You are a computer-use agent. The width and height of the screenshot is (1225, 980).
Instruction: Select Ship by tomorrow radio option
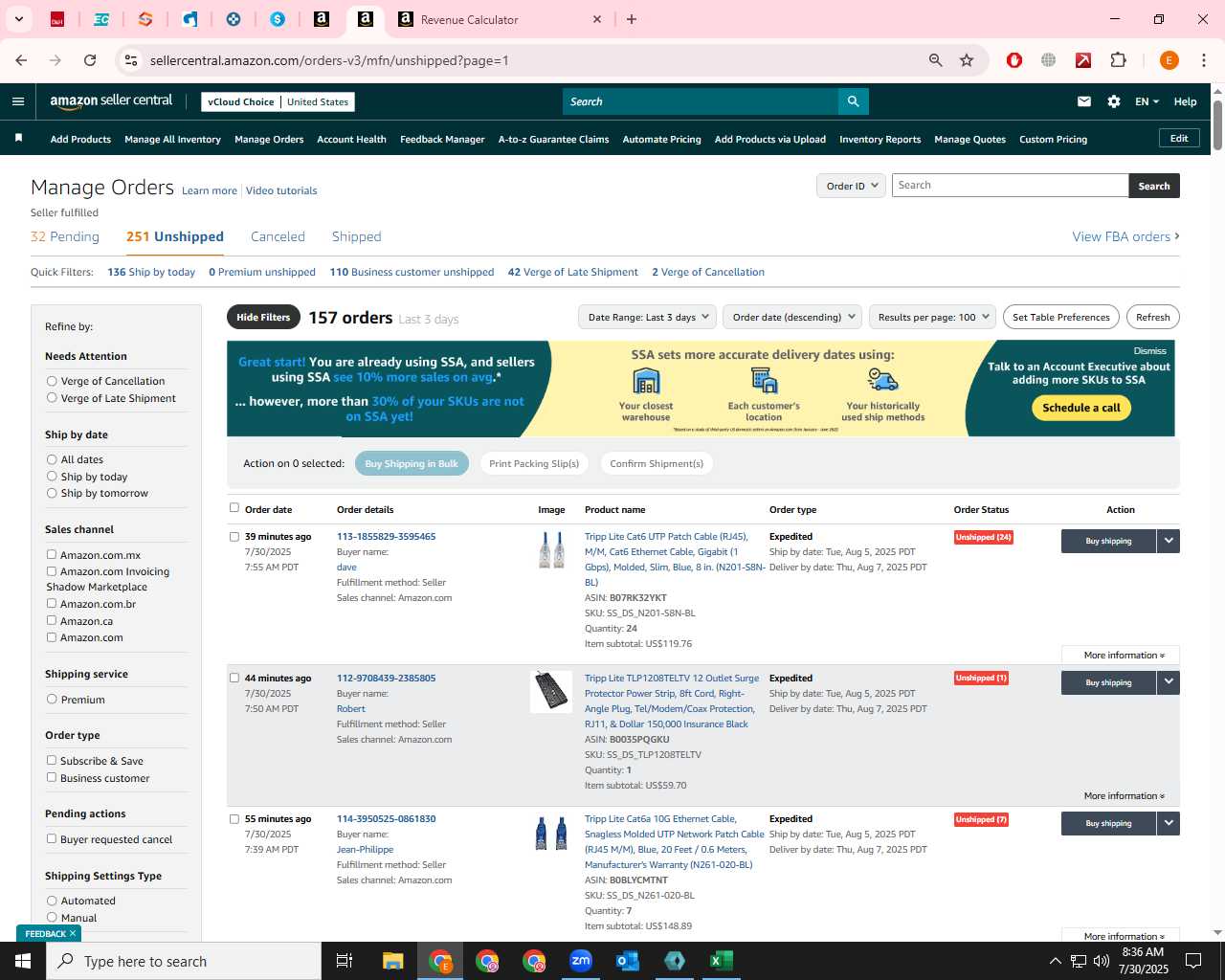[52, 493]
